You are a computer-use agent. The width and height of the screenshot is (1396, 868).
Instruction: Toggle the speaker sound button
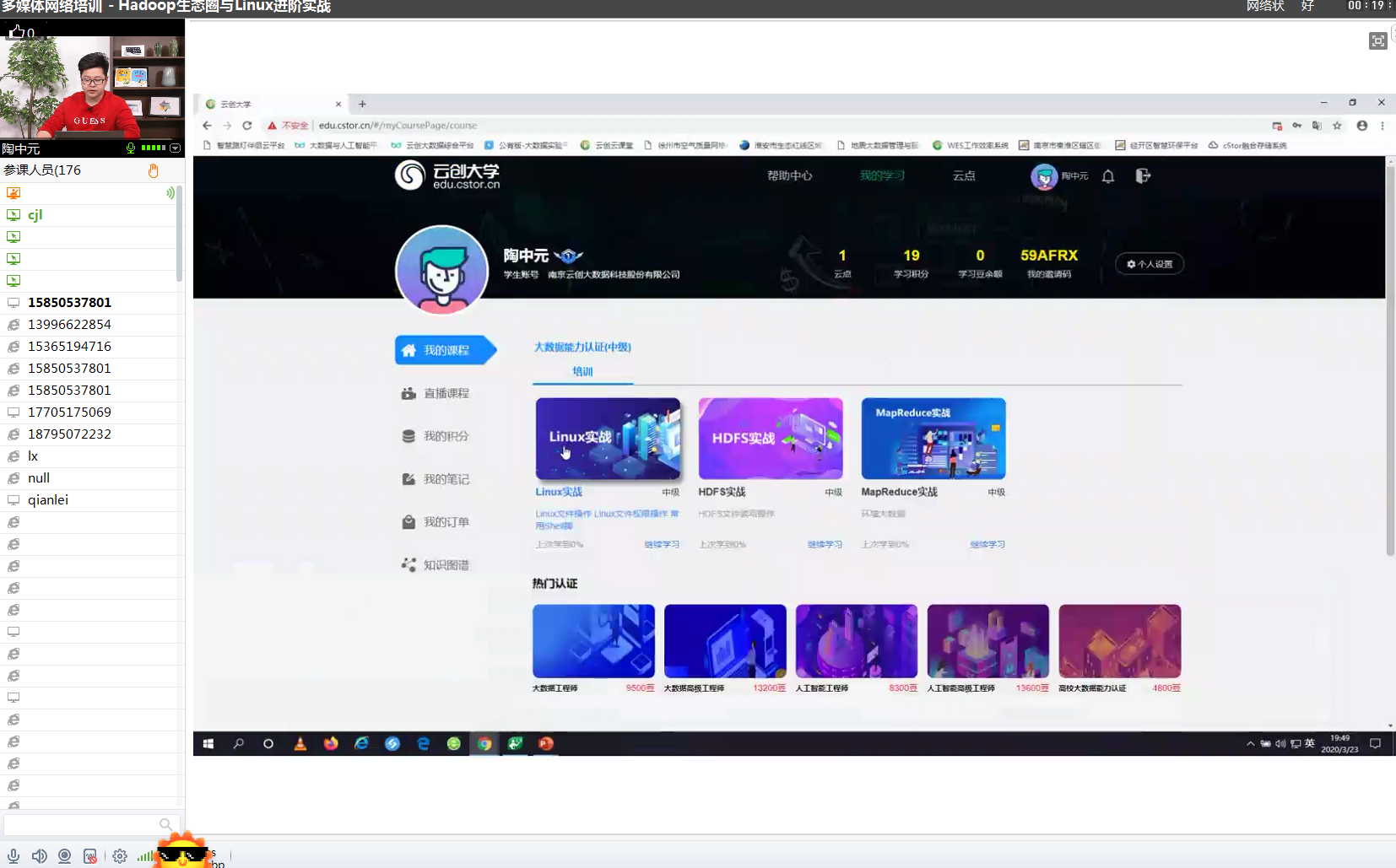[x=39, y=855]
